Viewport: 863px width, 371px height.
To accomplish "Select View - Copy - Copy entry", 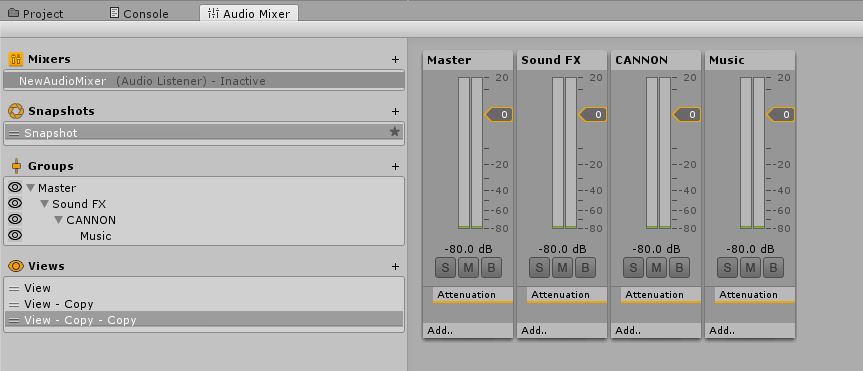I will tap(204, 320).
